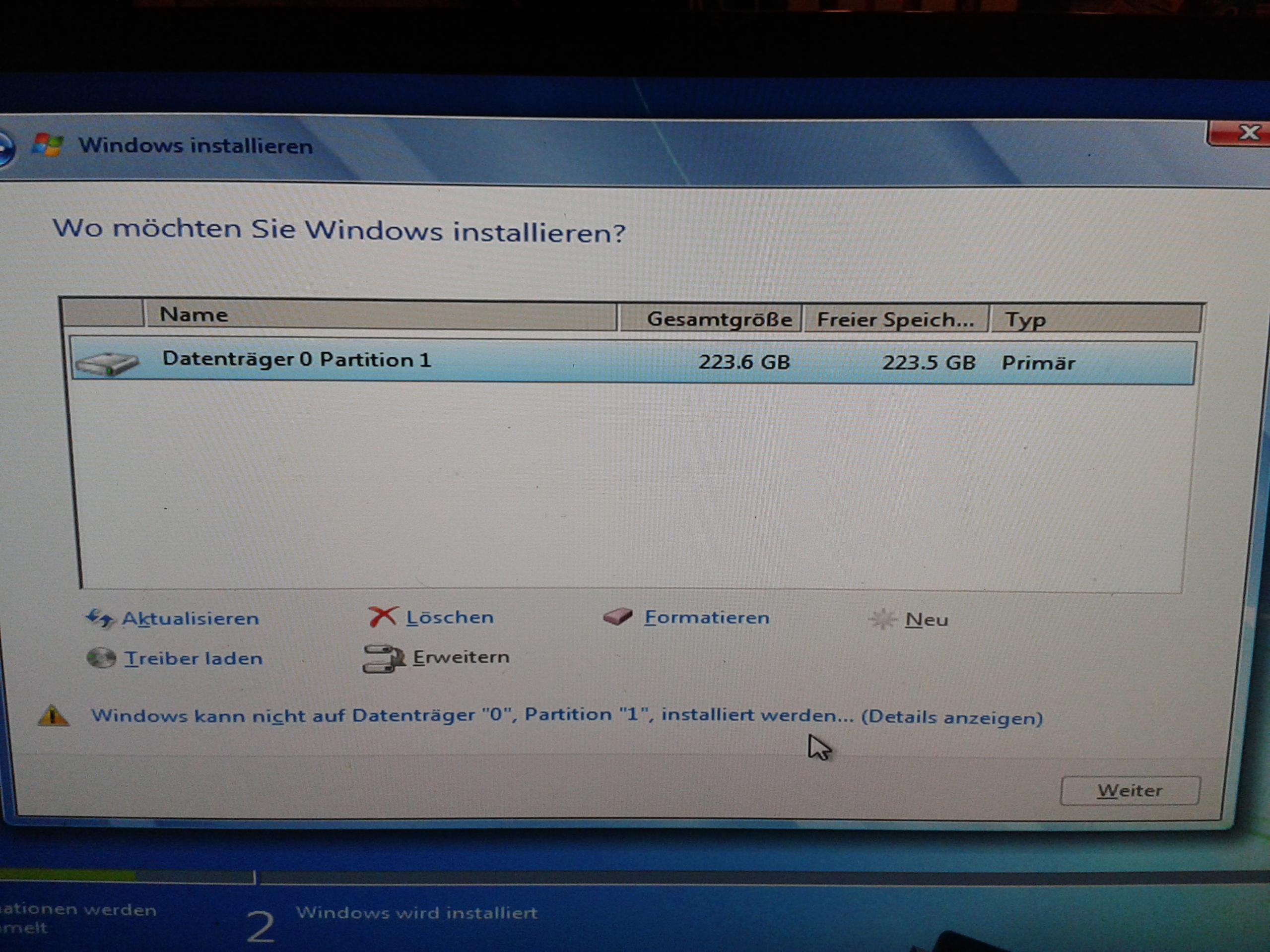Click the Aktualisieren refresh arrows icon

tap(99, 619)
